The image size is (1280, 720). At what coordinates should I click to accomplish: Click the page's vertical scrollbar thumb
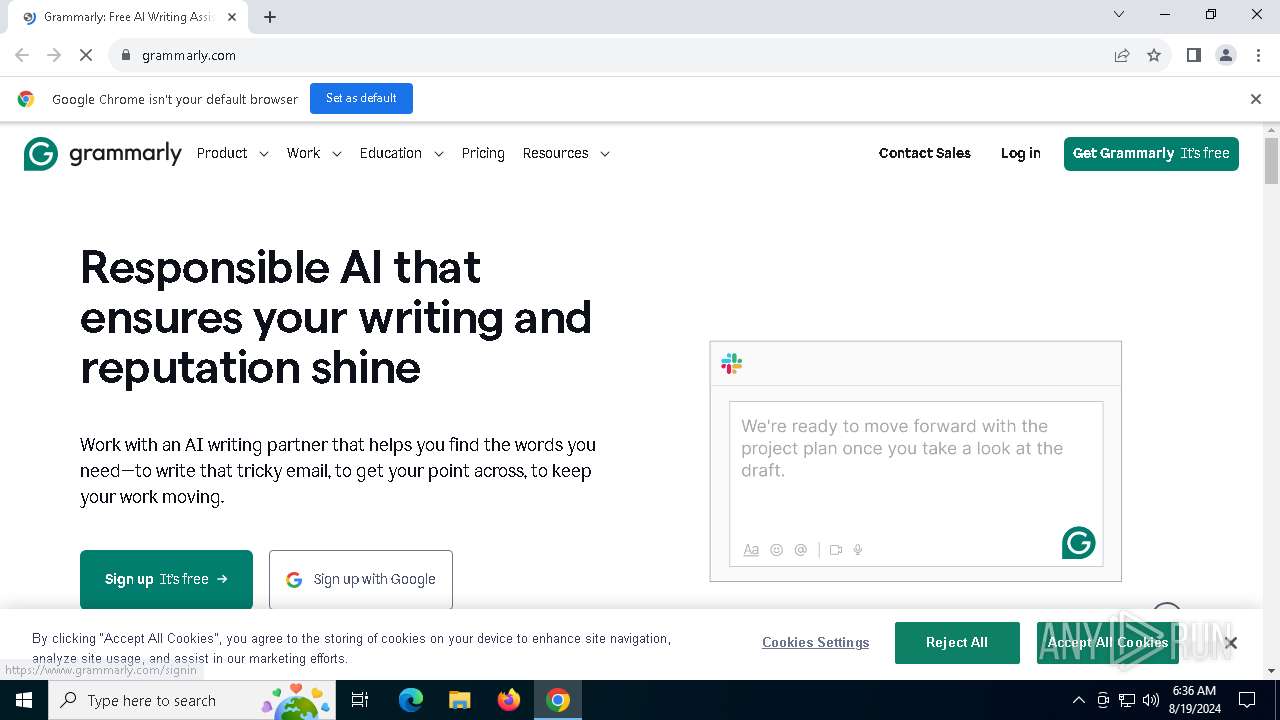pos(1272,161)
